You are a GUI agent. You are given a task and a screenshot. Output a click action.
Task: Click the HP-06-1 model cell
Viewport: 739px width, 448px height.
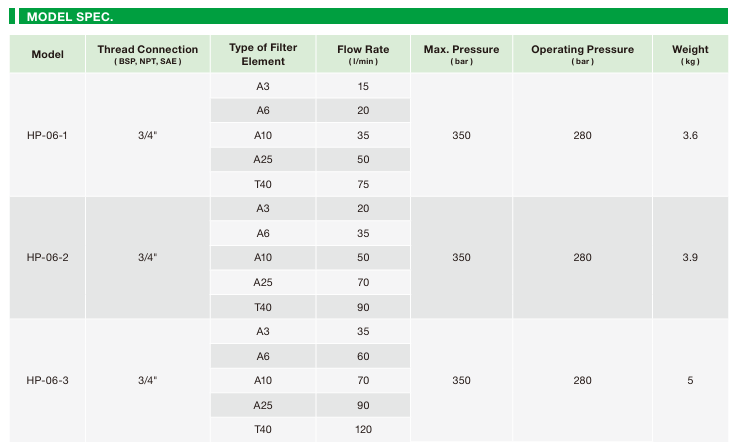[x=48, y=135]
